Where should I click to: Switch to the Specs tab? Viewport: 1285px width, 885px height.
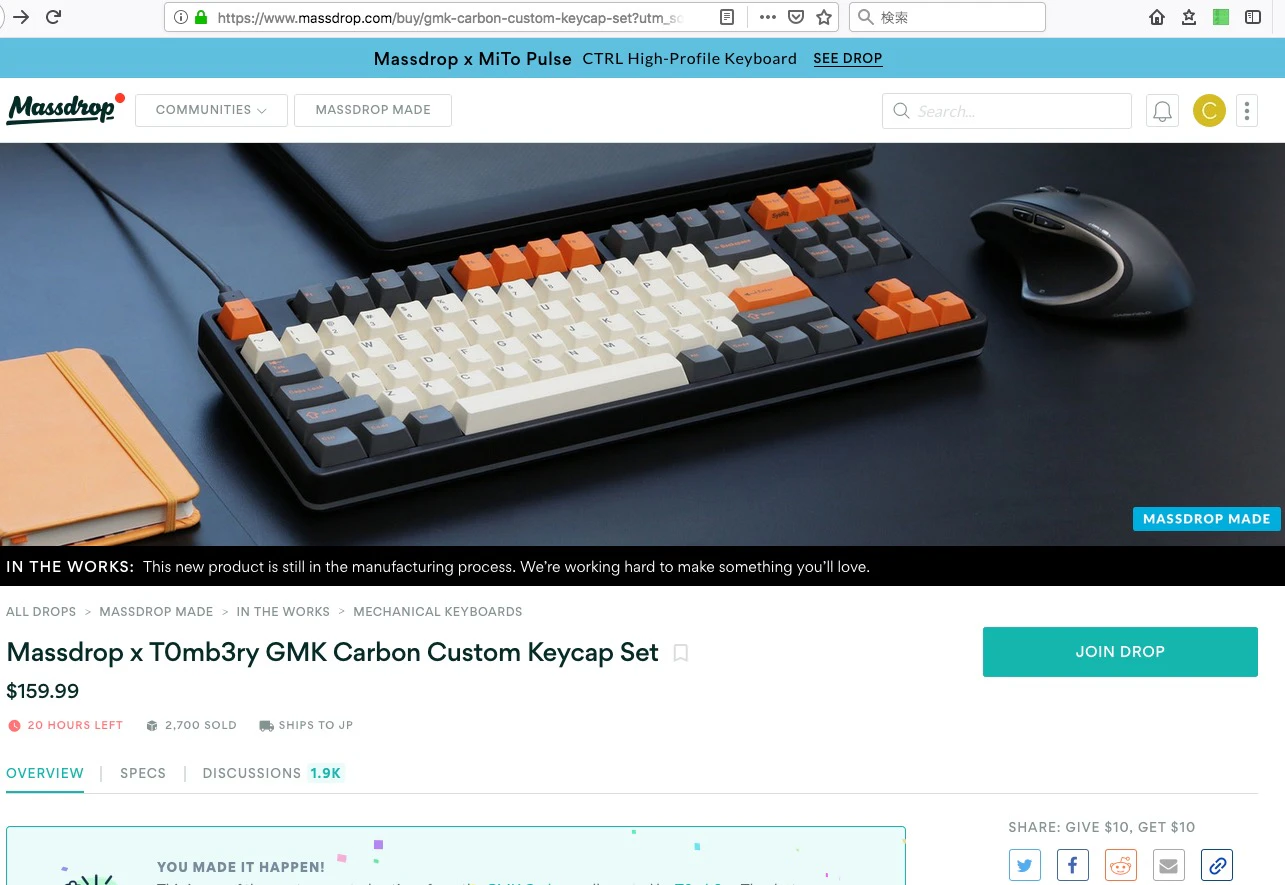[143, 773]
